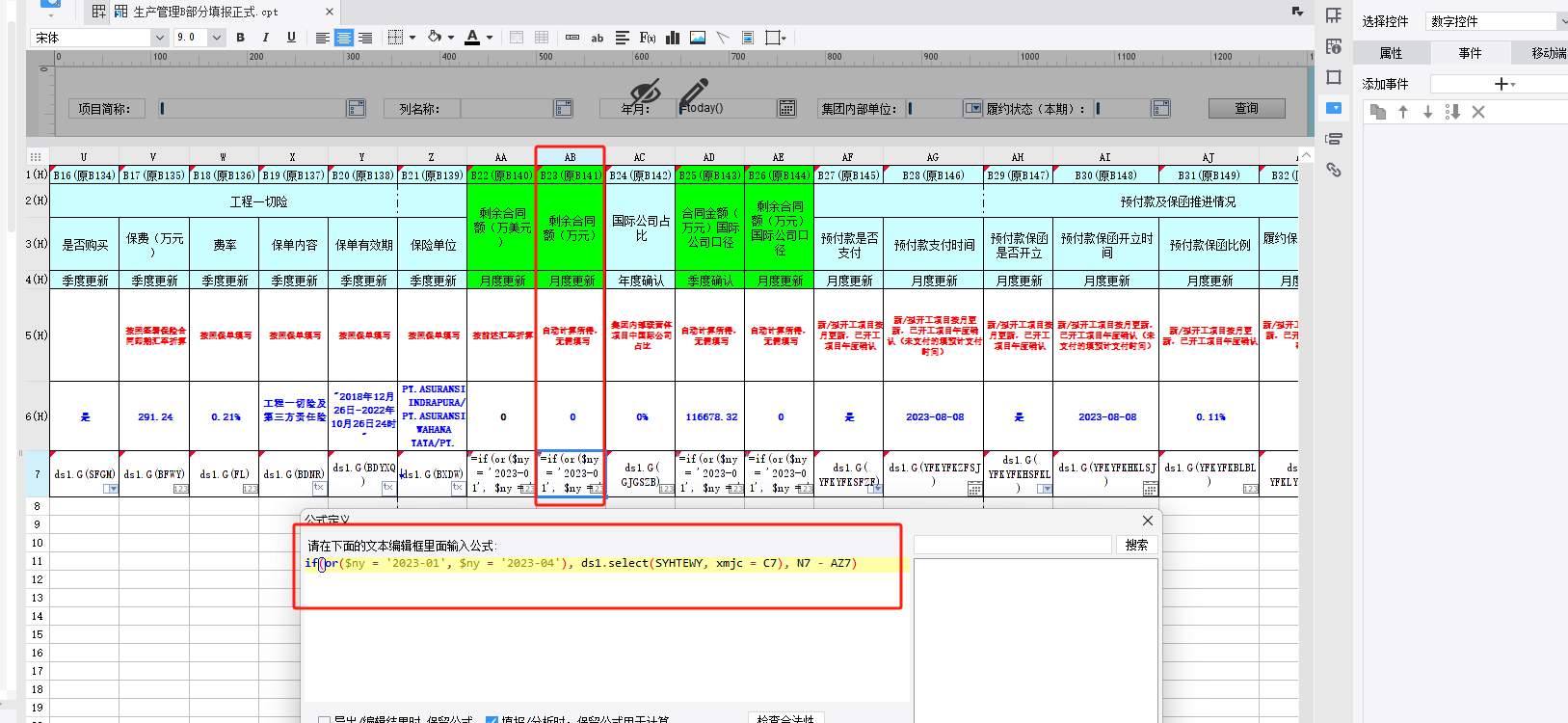Click 检查合法性 button in formula dialog

coord(785,719)
